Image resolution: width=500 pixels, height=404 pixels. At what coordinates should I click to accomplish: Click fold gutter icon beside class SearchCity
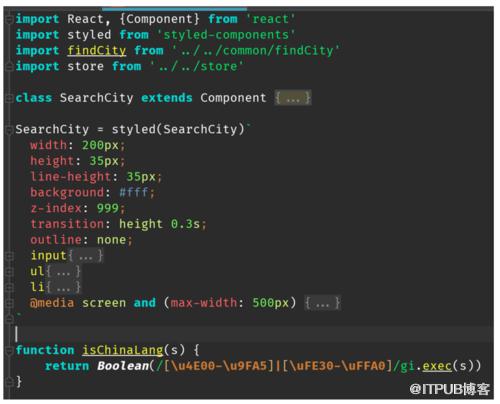[9, 98]
